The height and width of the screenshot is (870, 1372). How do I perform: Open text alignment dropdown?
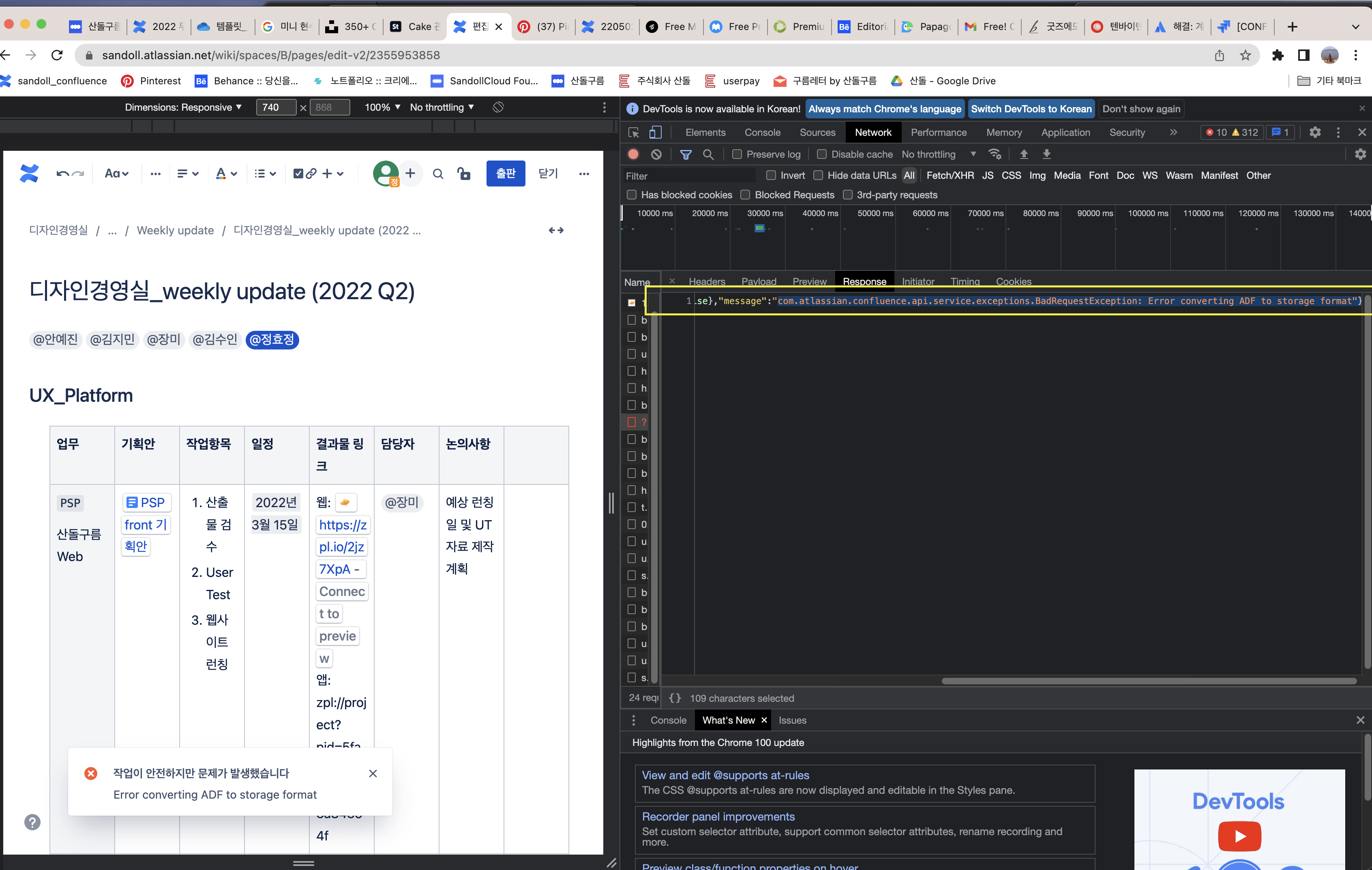point(187,174)
